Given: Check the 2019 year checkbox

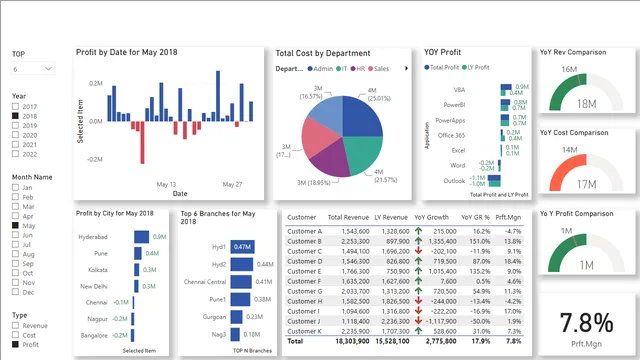Looking at the screenshot, I should tap(16, 125).
